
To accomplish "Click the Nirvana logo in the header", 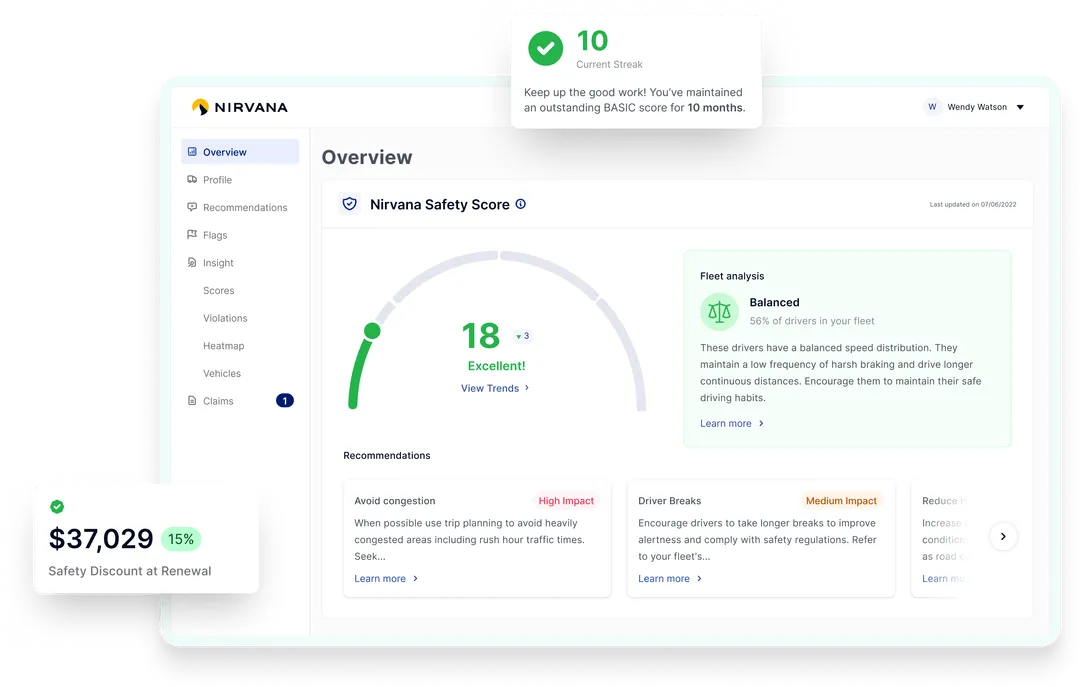I will pyautogui.click(x=239, y=106).
